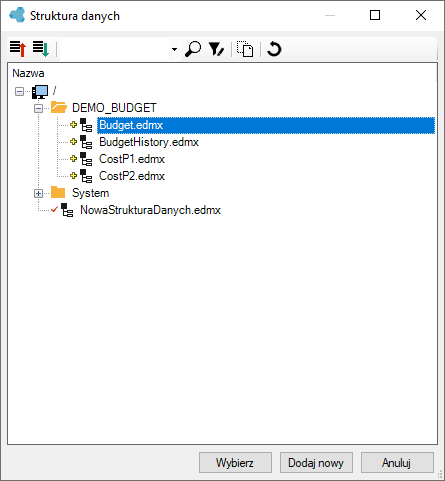Expand Budget.edmx with yellow plus

click(74, 125)
